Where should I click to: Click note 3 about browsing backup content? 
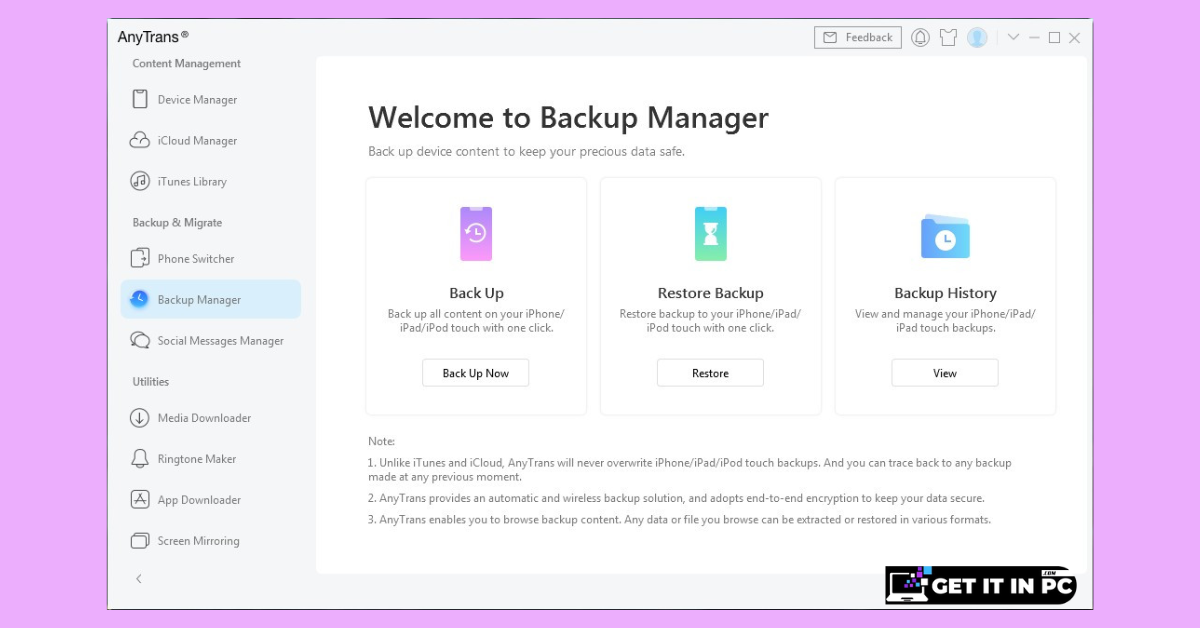(679, 519)
